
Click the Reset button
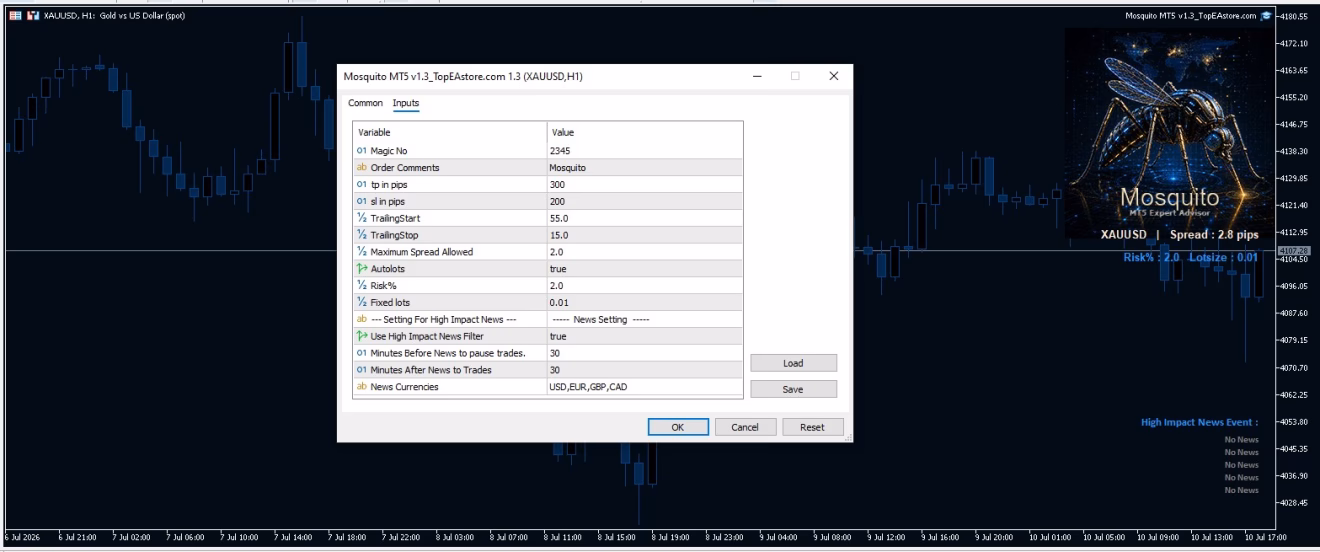click(812, 427)
